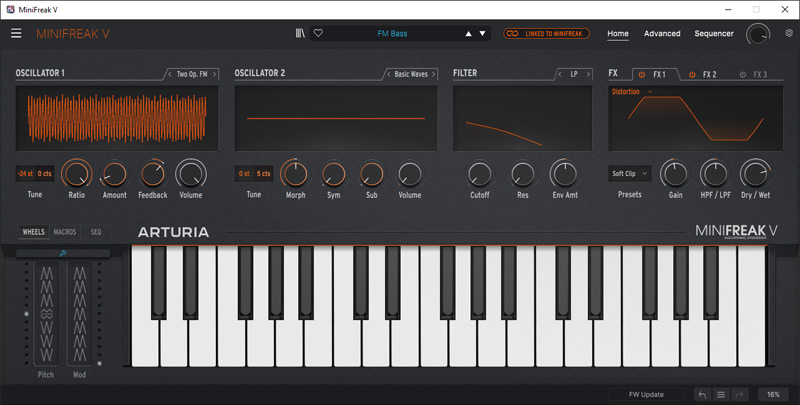Load the previous preset using up arrow
The image size is (800, 405).
466,33
